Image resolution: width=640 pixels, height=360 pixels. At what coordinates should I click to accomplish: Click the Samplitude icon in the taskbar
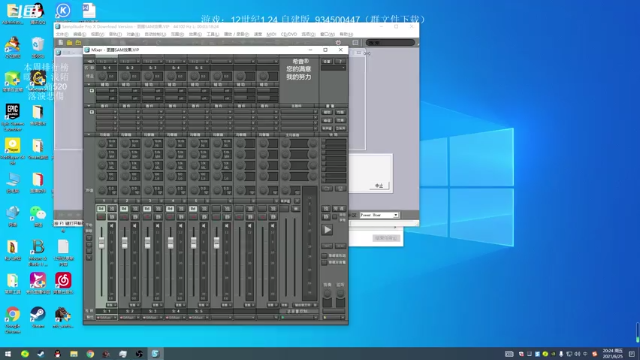coord(155,353)
